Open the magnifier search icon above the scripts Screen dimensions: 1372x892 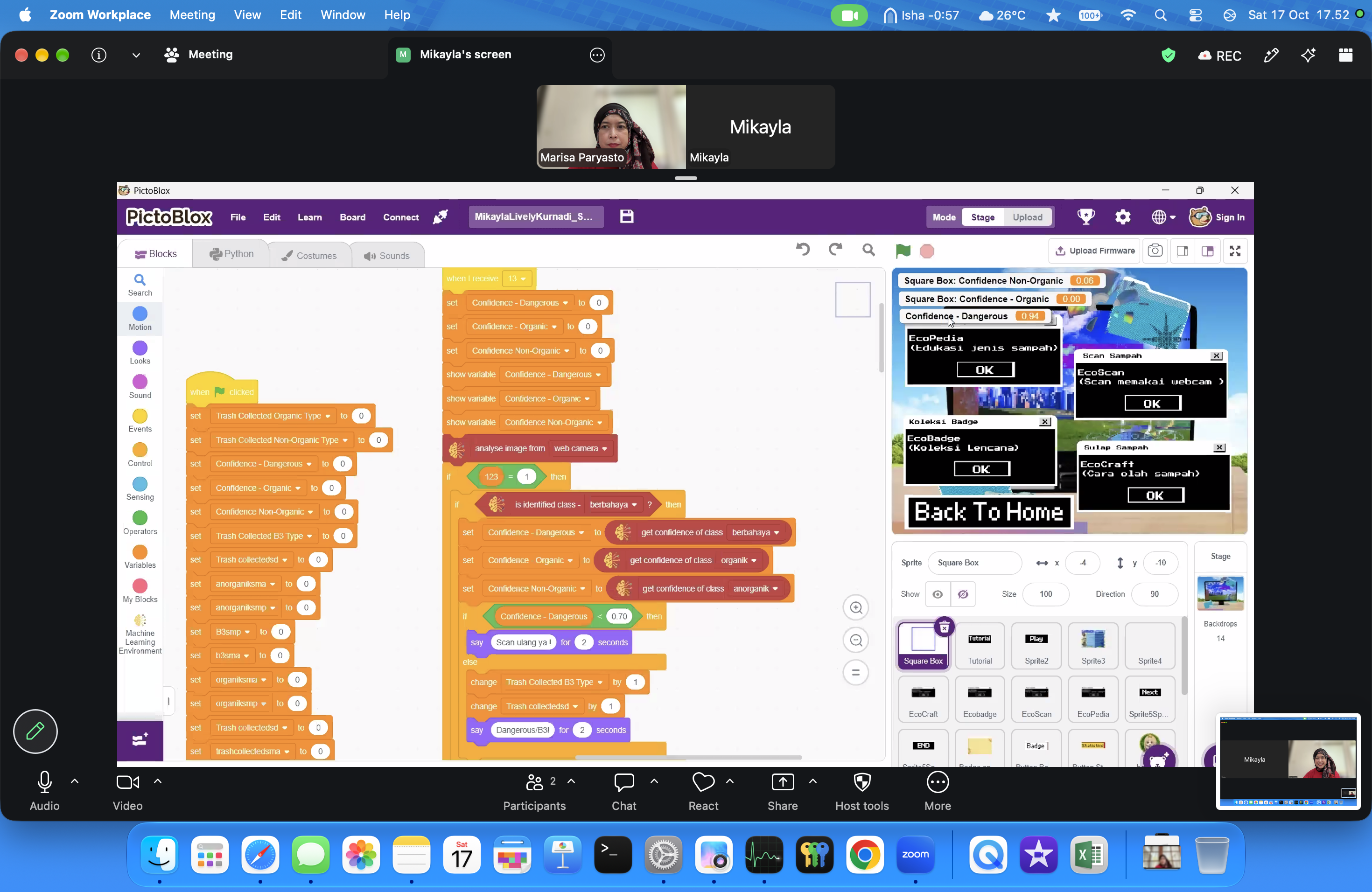coord(868,250)
